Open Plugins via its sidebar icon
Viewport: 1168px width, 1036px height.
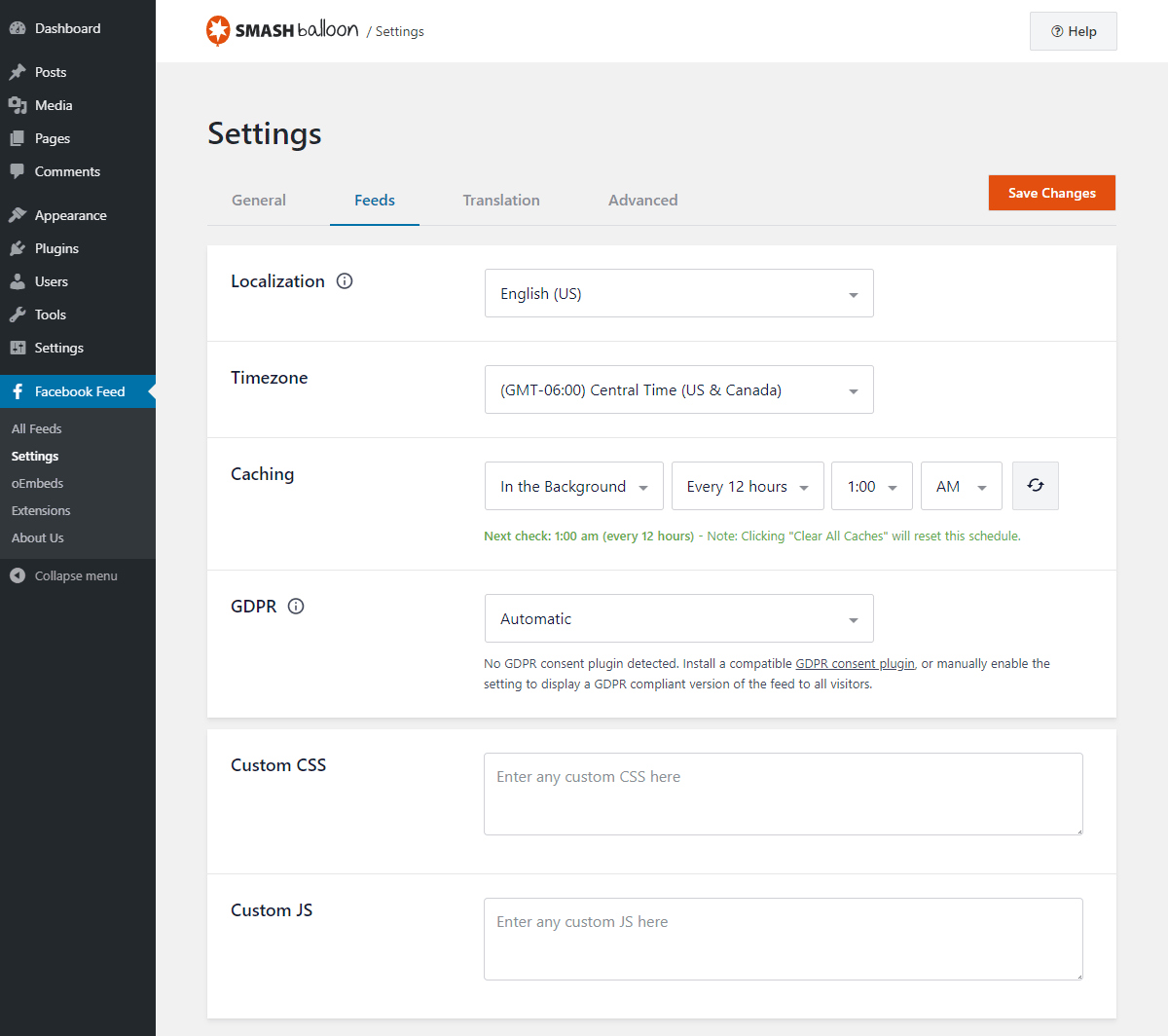tap(18, 248)
